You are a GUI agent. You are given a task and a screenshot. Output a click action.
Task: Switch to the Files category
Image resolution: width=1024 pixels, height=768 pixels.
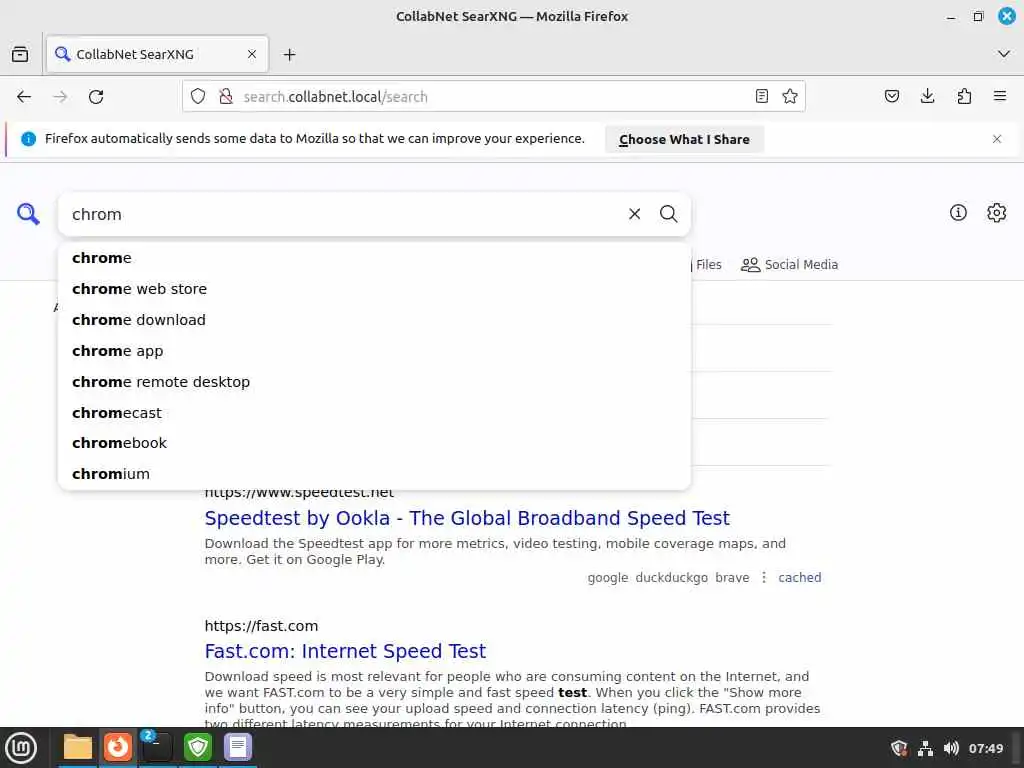point(707,264)
